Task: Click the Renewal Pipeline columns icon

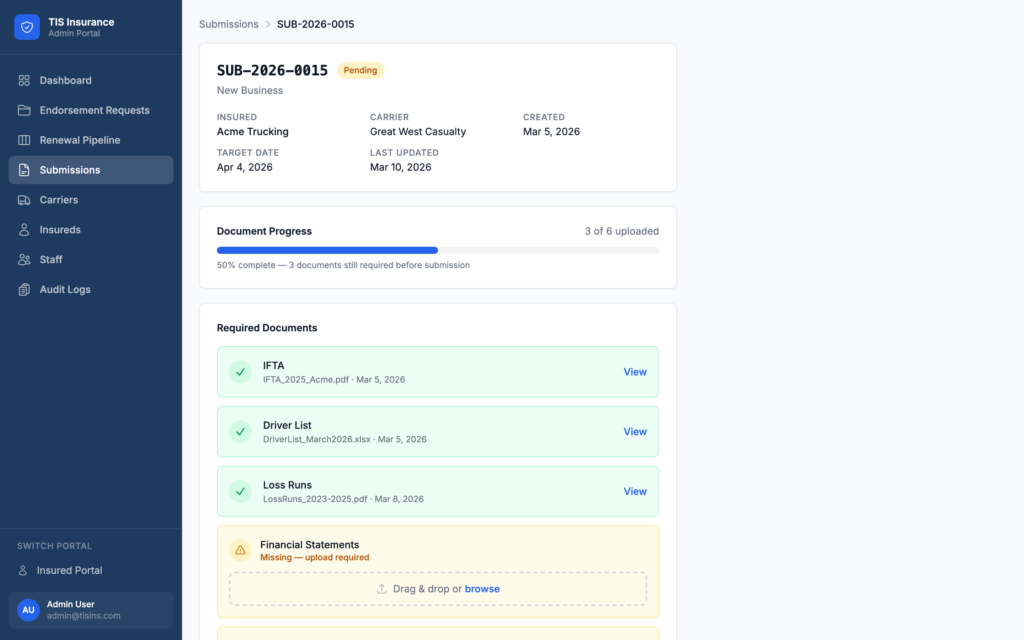Action: pos(24,140)
